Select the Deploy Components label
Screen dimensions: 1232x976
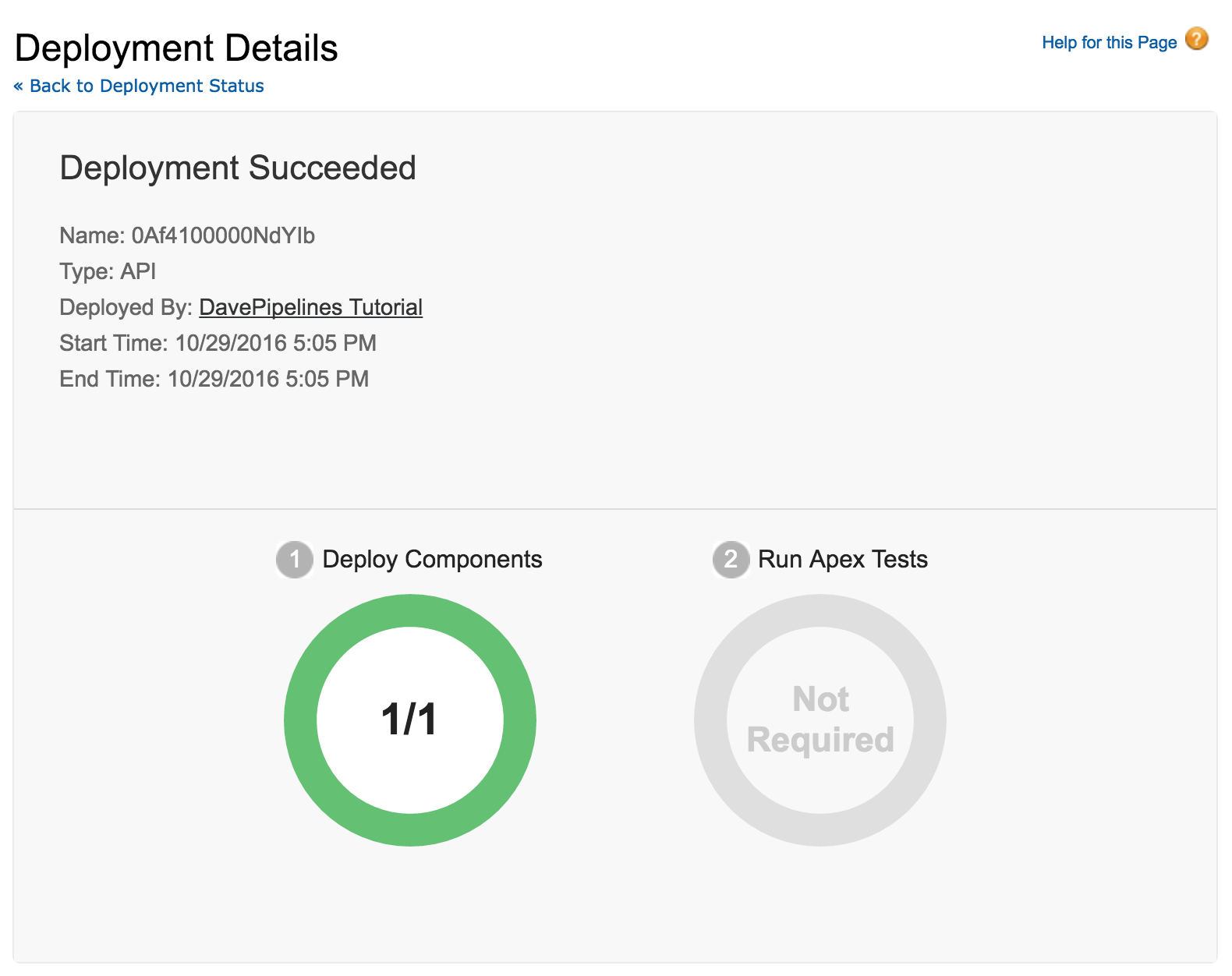point(432,560)
